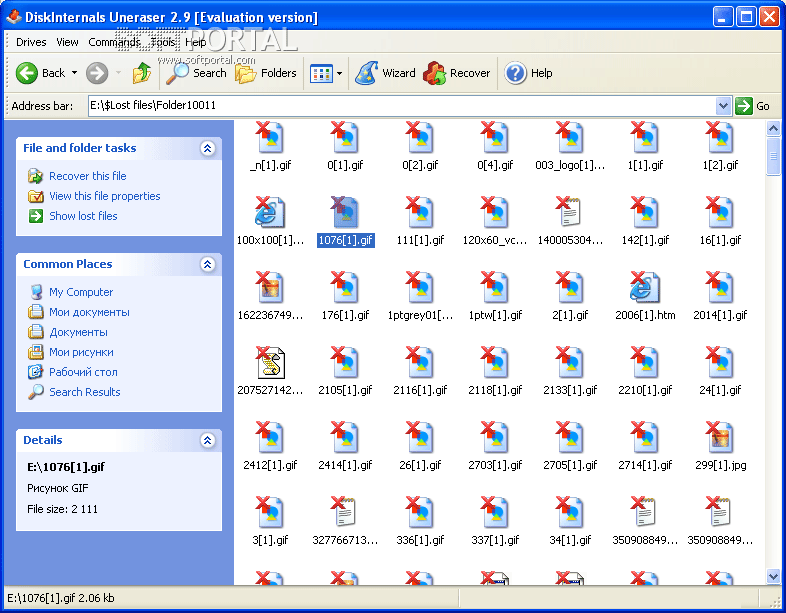Viewport: 786px width, 613px height.
Task: Open the Drives menu
Action: point(31,42)
